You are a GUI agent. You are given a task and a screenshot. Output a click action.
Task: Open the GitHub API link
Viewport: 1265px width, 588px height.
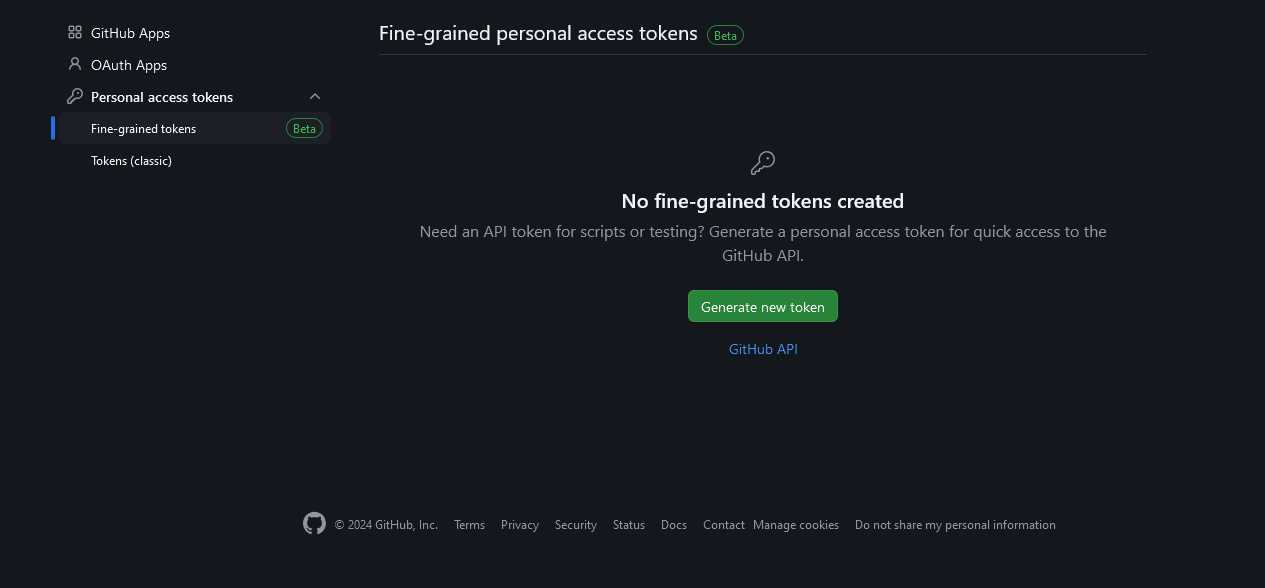pyautogui.click(x=763, y=349)
